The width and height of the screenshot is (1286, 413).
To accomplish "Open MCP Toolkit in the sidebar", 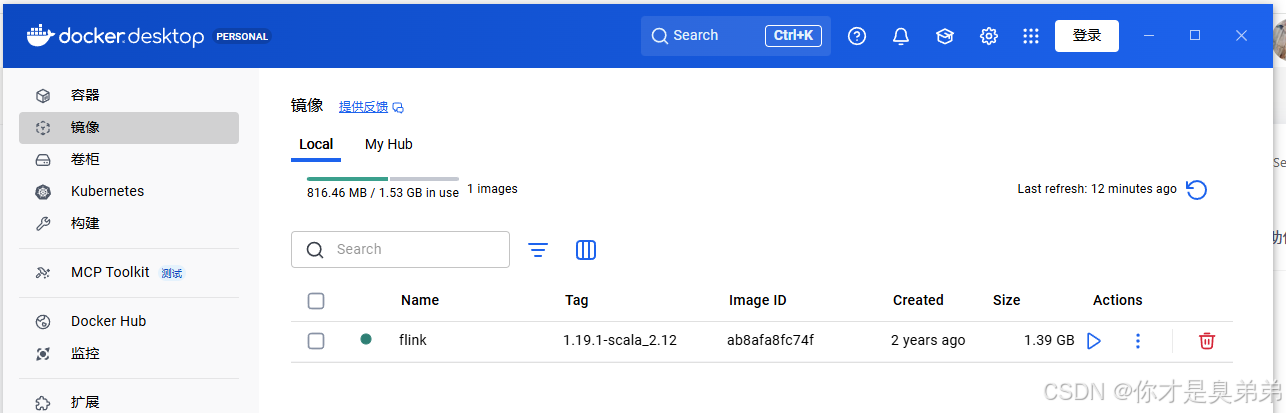I will coord(129,273).
